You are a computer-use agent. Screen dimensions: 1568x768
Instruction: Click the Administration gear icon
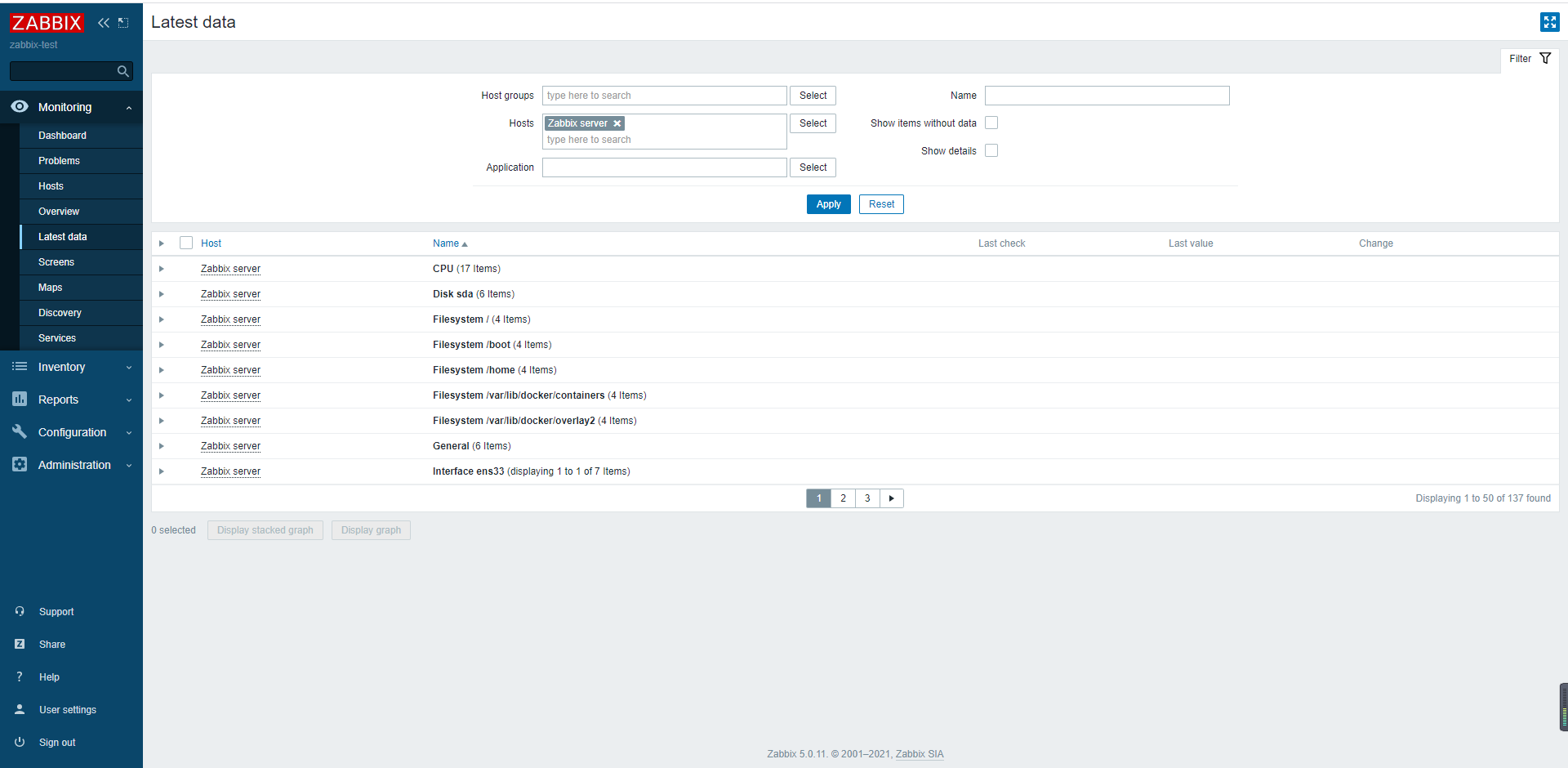(x=20, y=464)
